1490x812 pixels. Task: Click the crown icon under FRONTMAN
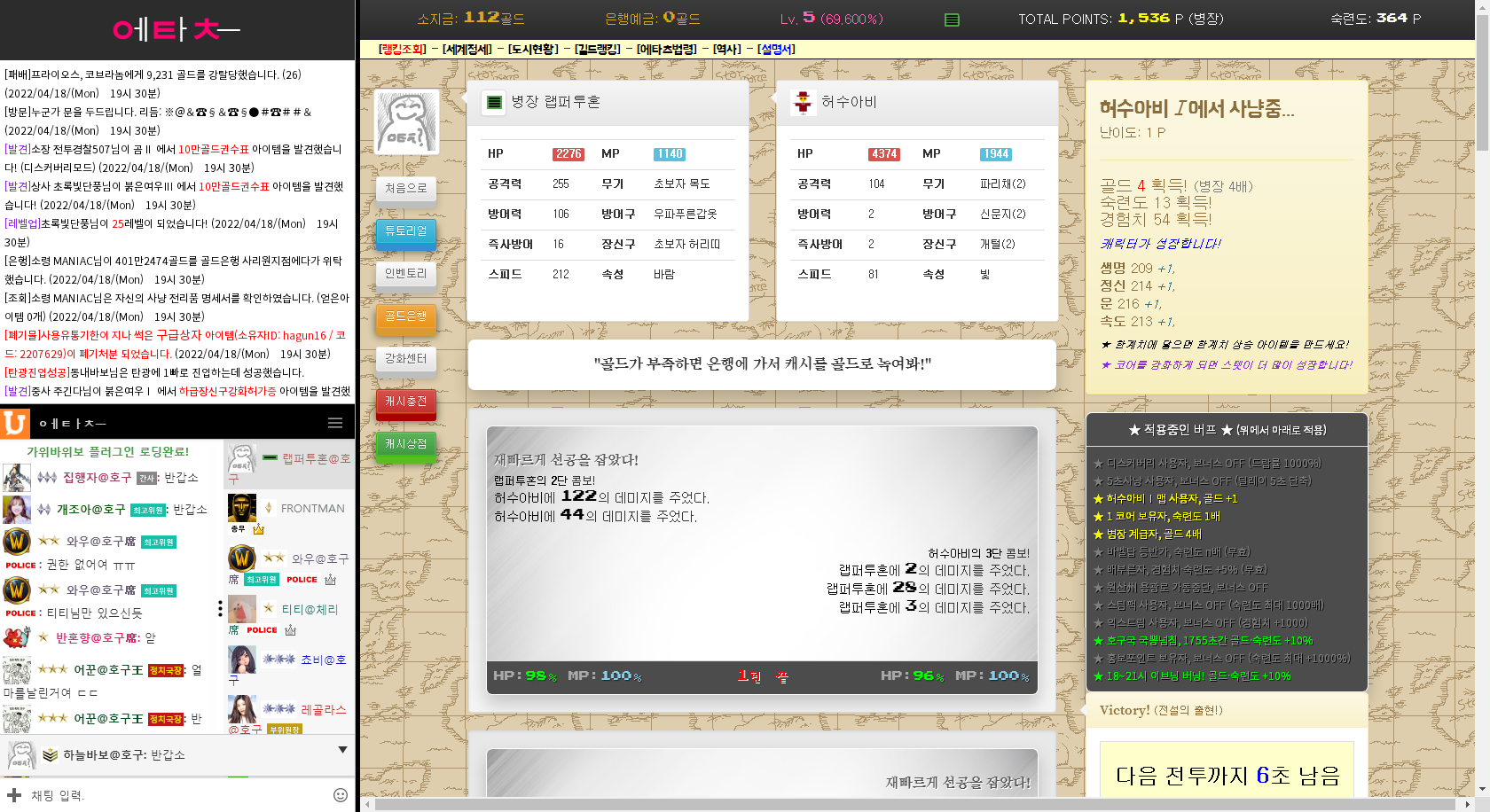click(x=259, y=529)
